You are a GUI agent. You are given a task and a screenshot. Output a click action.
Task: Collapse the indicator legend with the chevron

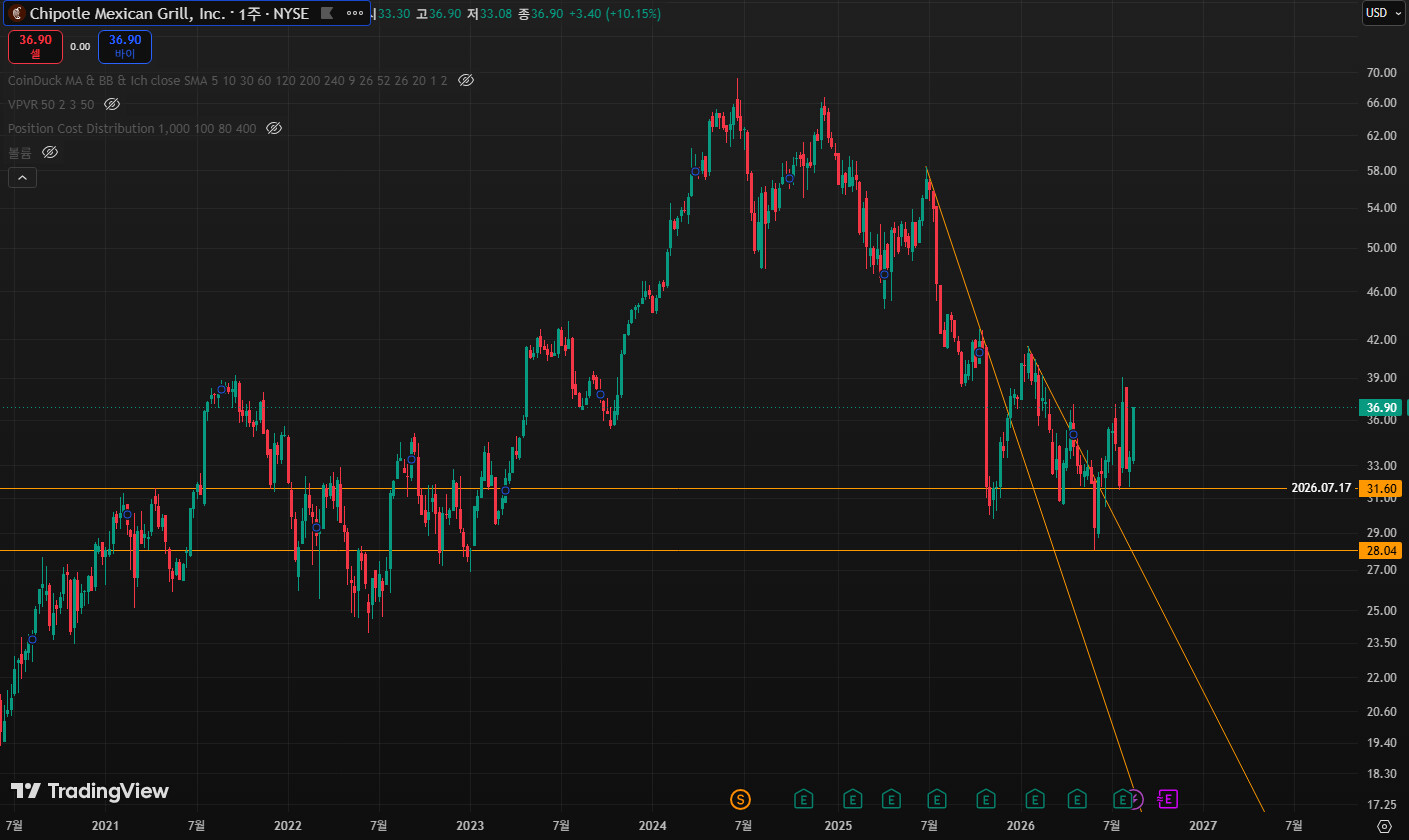[22, 178]
